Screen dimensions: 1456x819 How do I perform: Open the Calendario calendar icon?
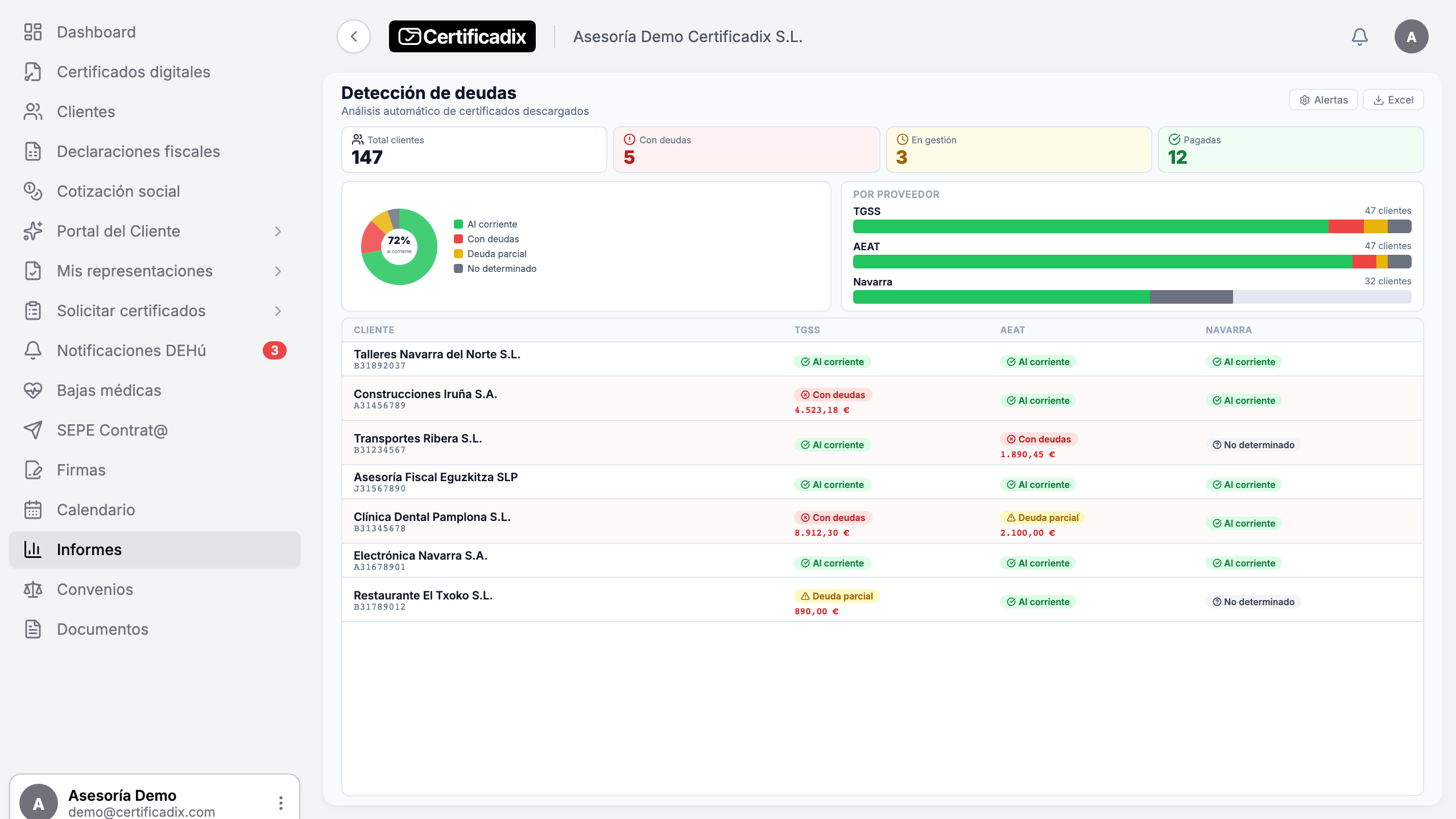[33, 510]
